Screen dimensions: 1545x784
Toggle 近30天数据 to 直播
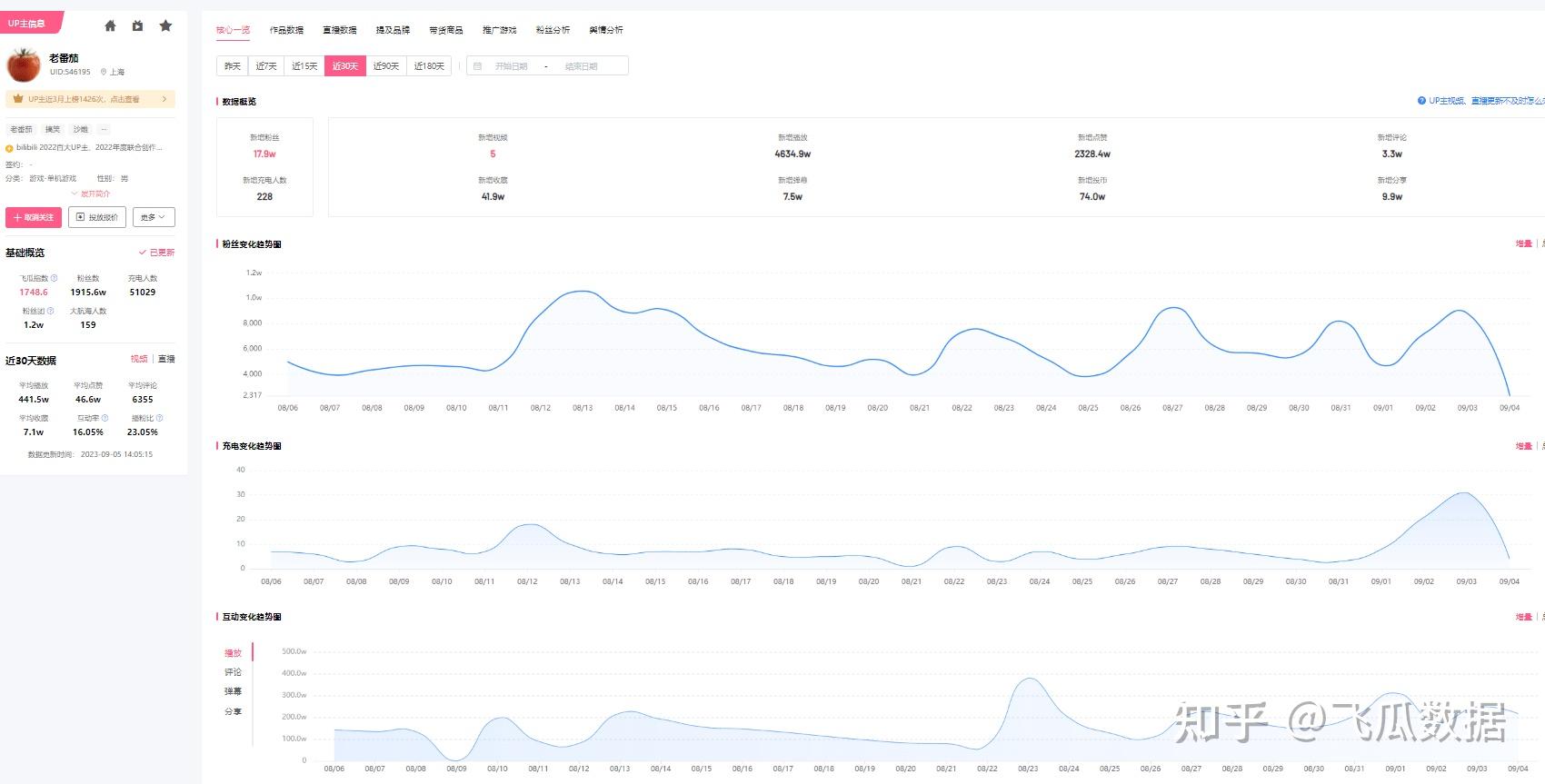click(167, 360)
